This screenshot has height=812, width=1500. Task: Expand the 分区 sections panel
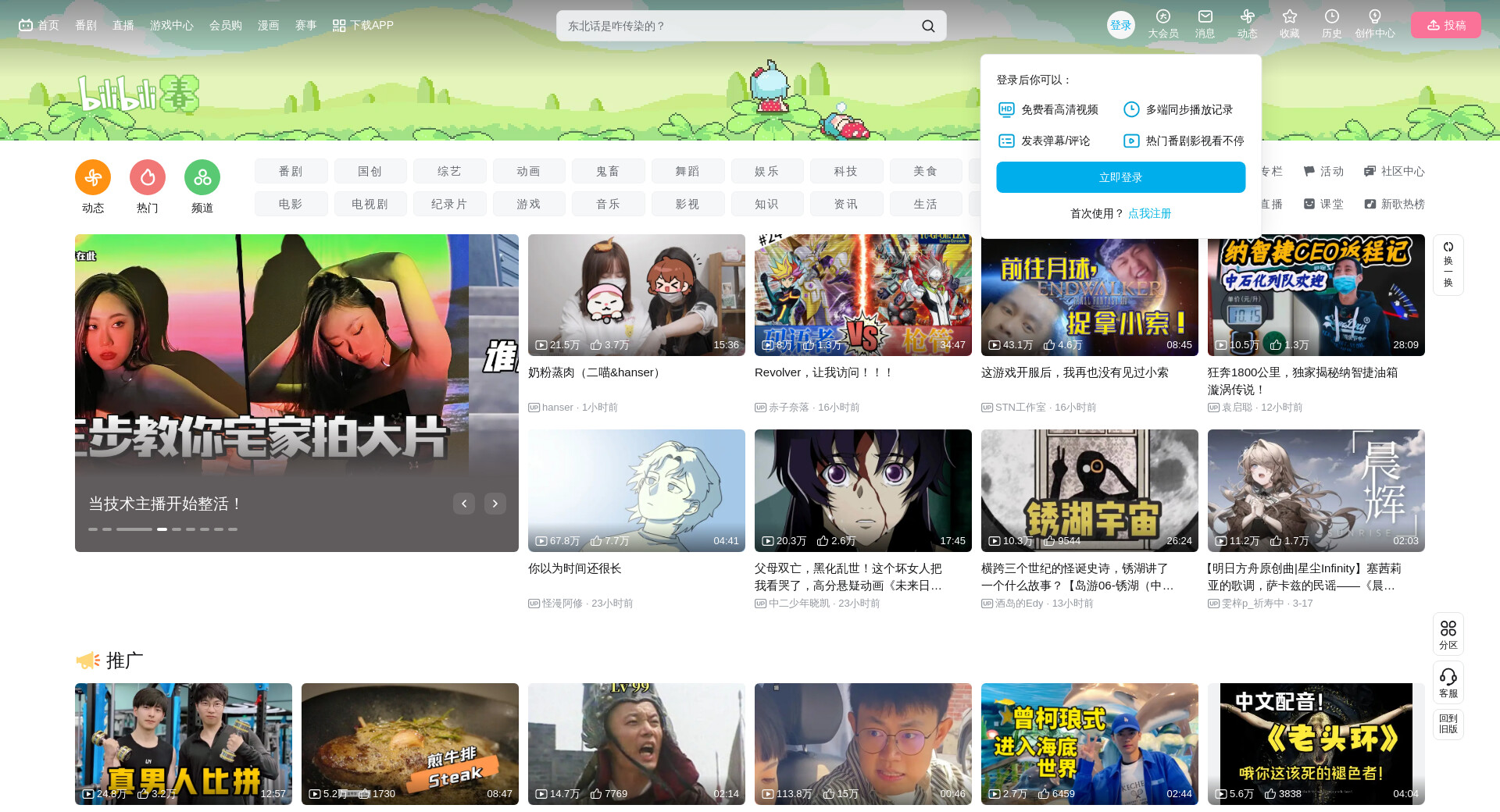[1448, 633]
